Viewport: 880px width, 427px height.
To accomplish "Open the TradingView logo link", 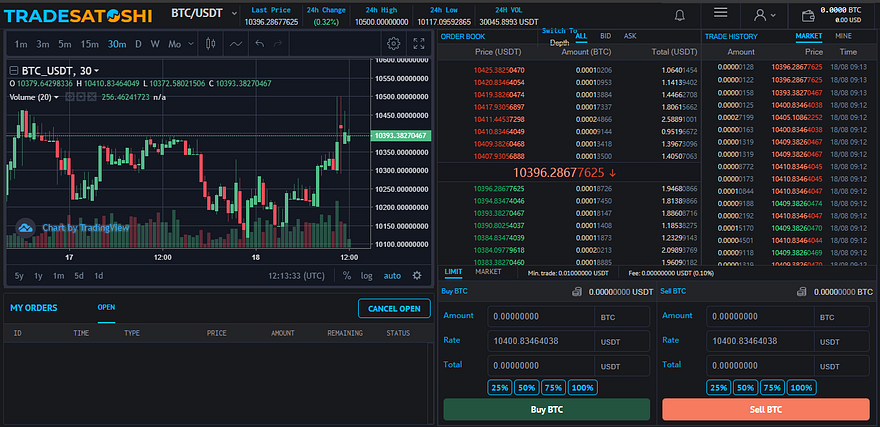I will (25, 227).
